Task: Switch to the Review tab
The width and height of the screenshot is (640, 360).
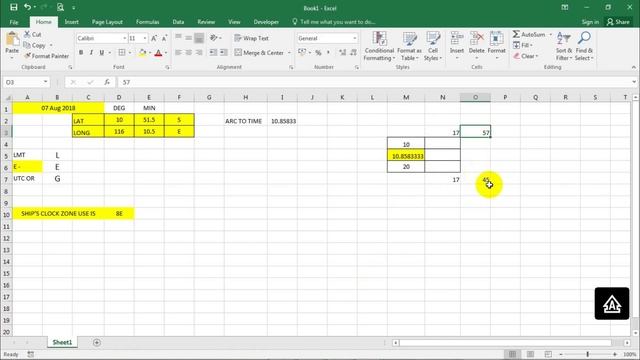Action: pyautogui.click(x=206, y=22)
